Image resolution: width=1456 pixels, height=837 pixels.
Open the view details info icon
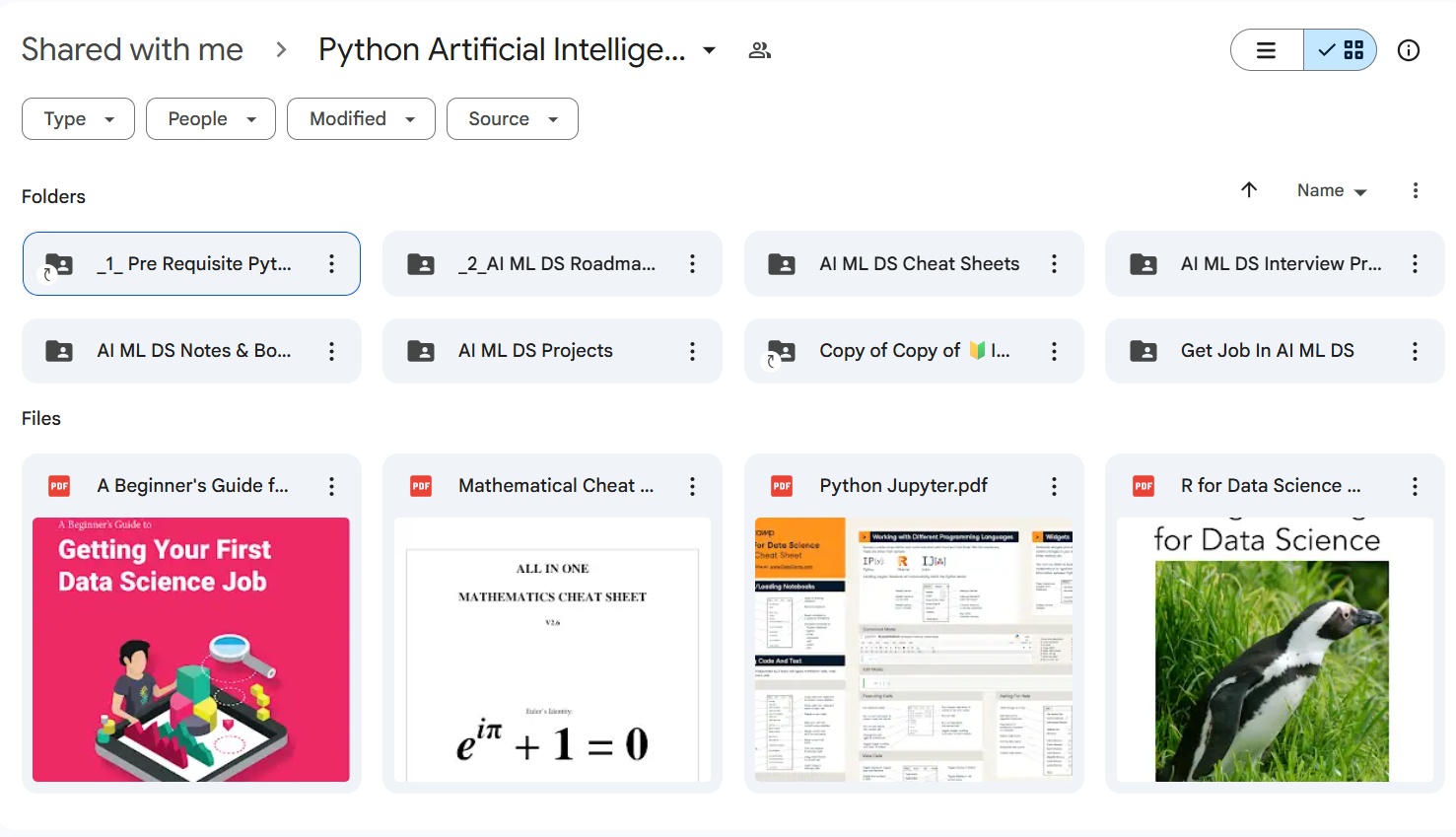point(1408,50)
